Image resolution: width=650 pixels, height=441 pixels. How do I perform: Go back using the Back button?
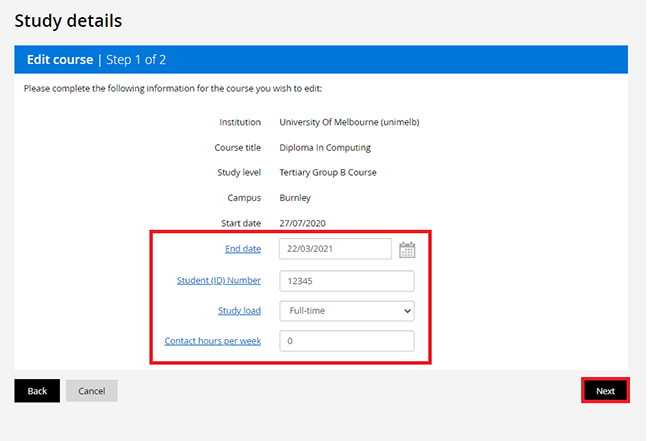(x=37, y=391)
